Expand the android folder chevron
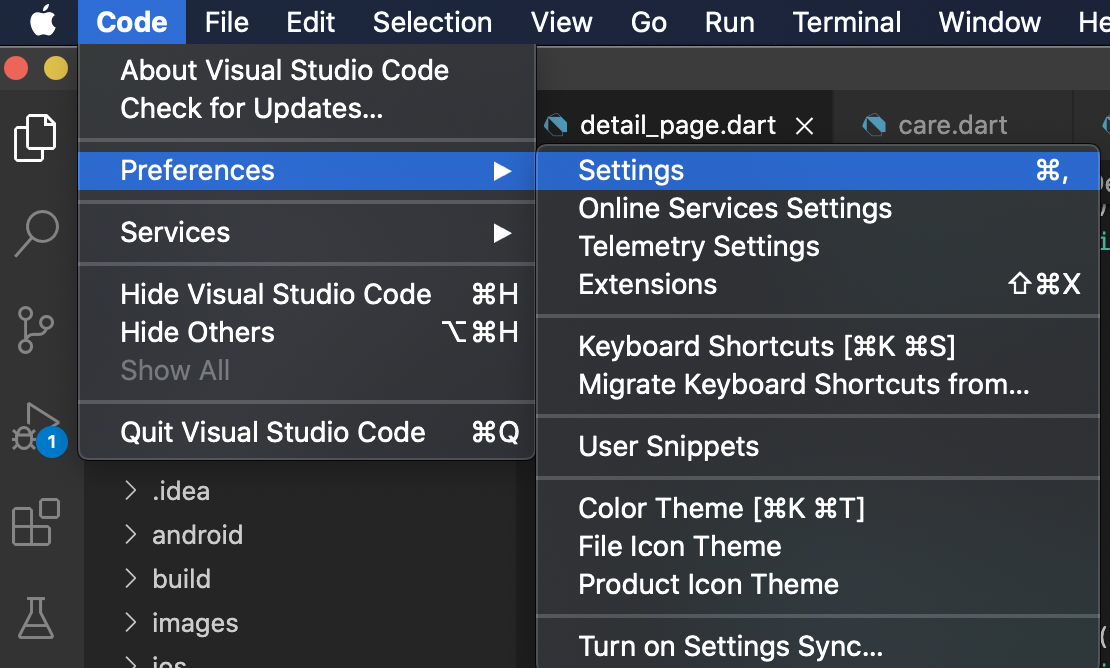1110x668 pixels. coord(130,534)
